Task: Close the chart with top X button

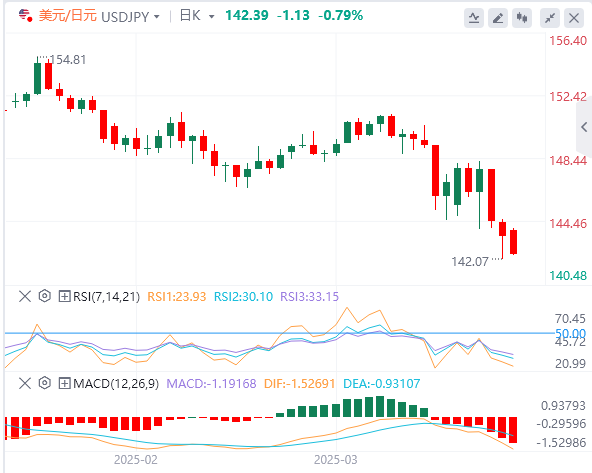Action: [x=574, y=18]
